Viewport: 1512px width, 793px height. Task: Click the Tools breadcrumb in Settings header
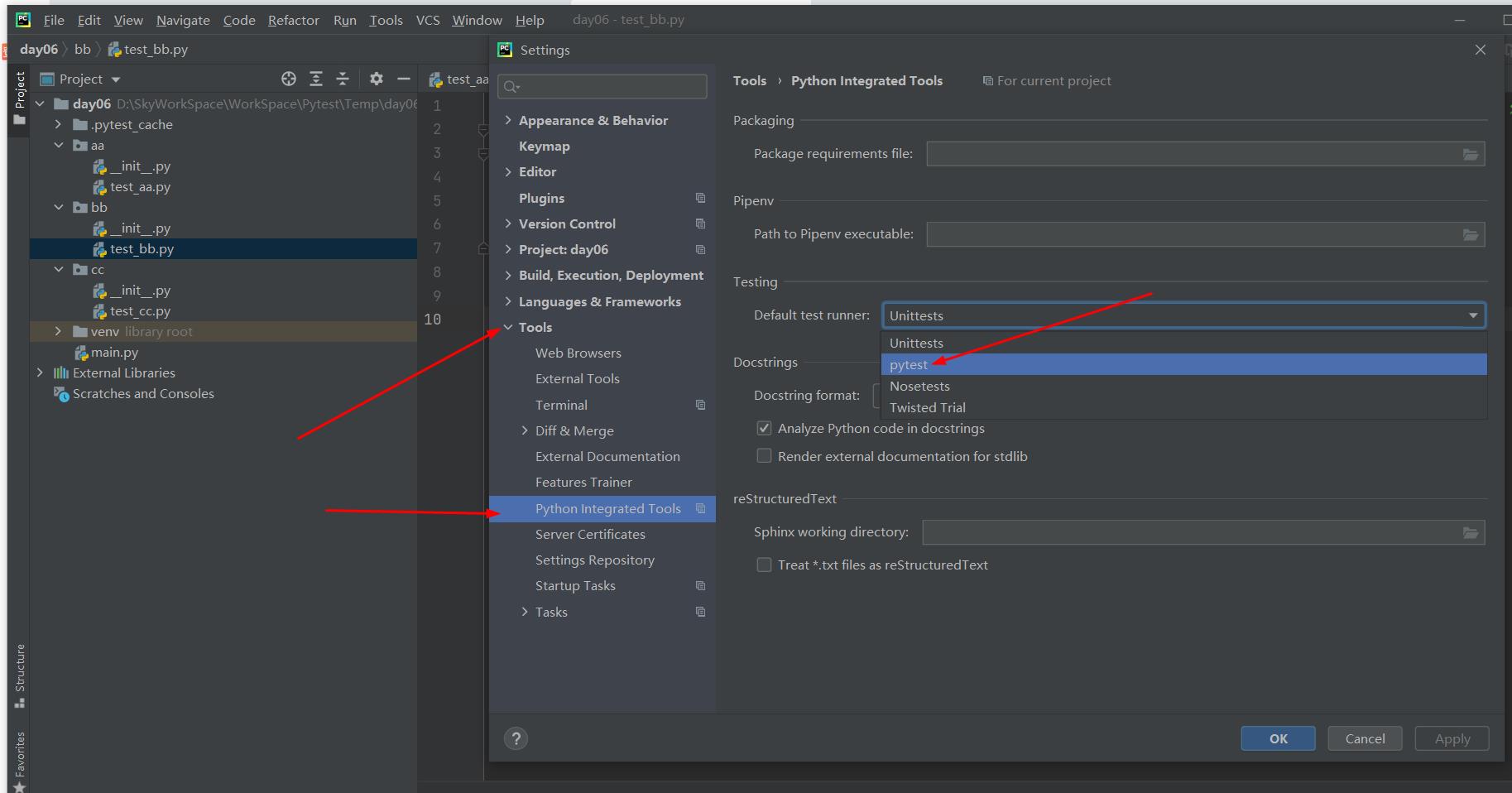750,80
